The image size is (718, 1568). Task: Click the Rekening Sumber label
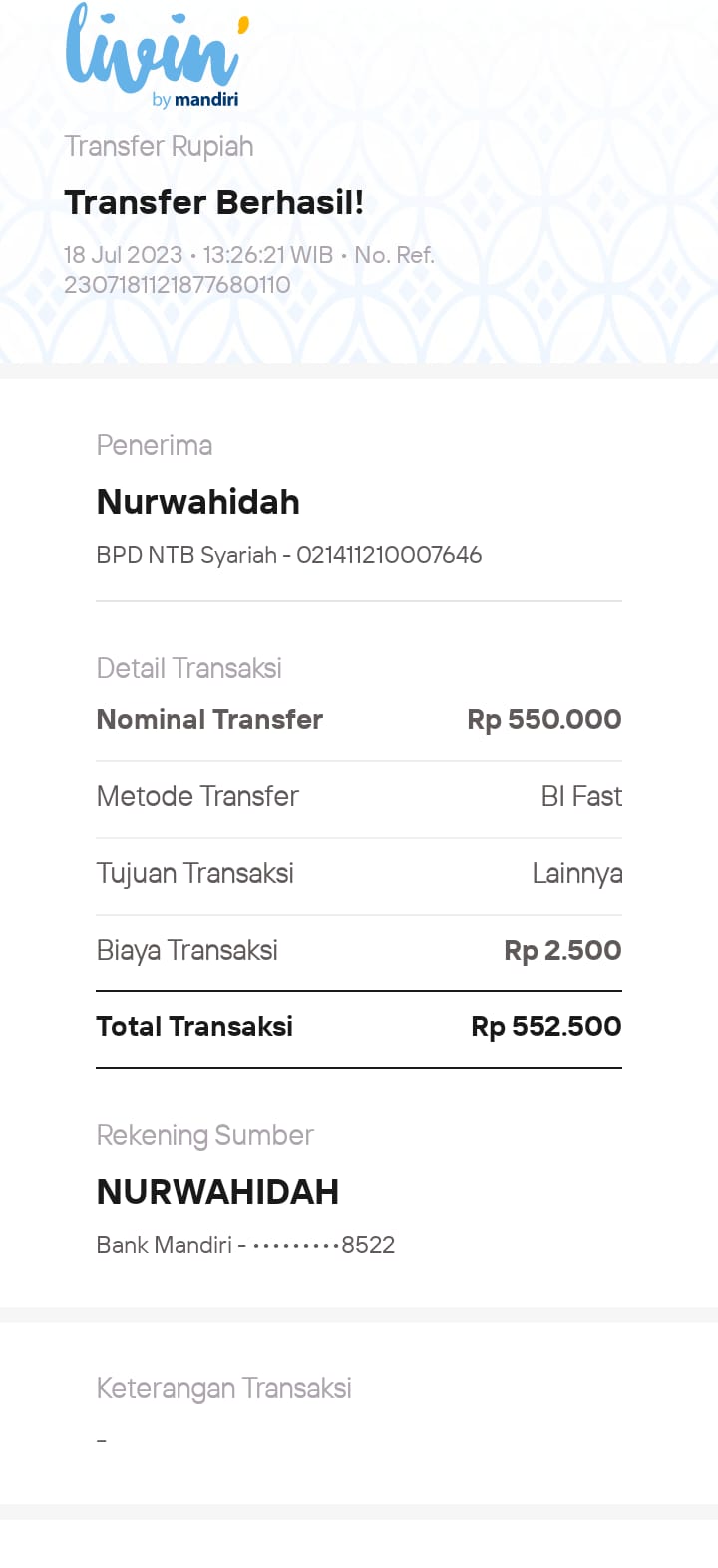coord(204,1135)
